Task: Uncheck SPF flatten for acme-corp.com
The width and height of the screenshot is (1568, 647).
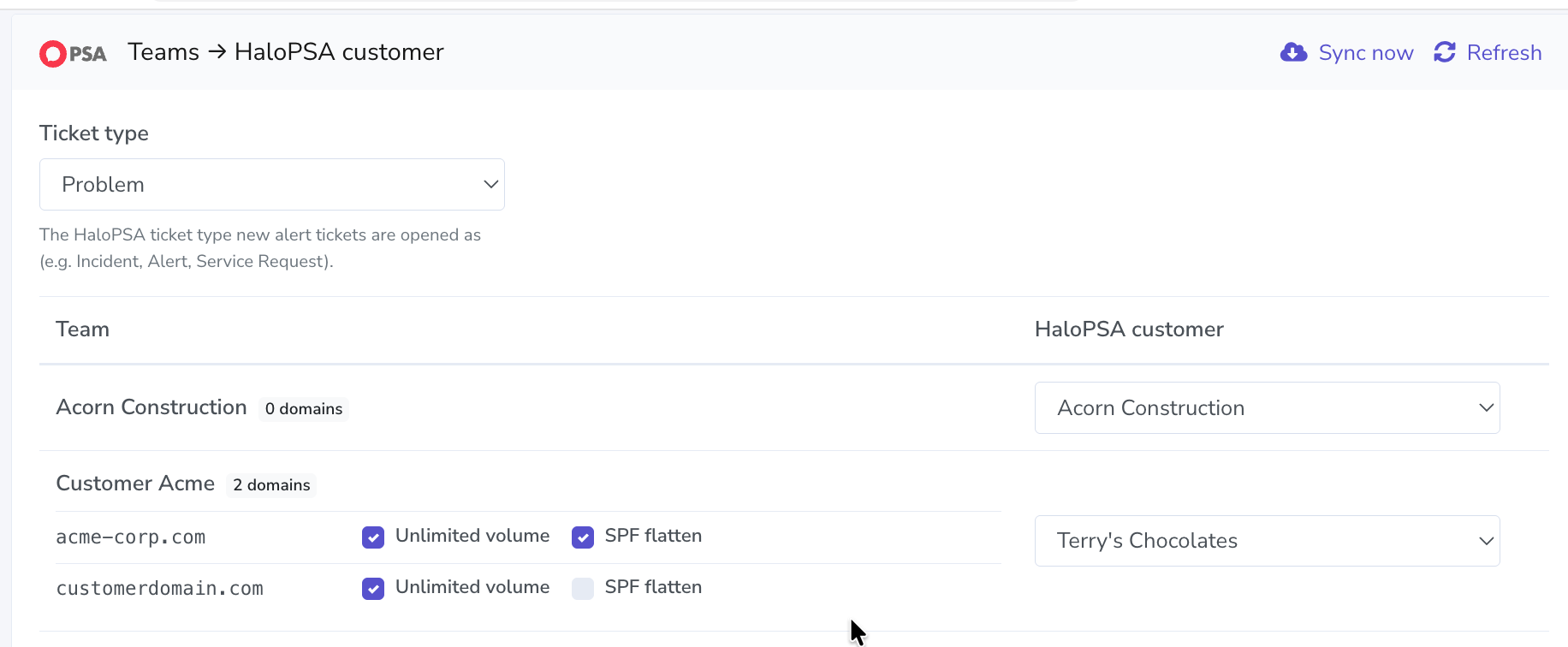Action: pyautogui.click(x=583, y=537)
